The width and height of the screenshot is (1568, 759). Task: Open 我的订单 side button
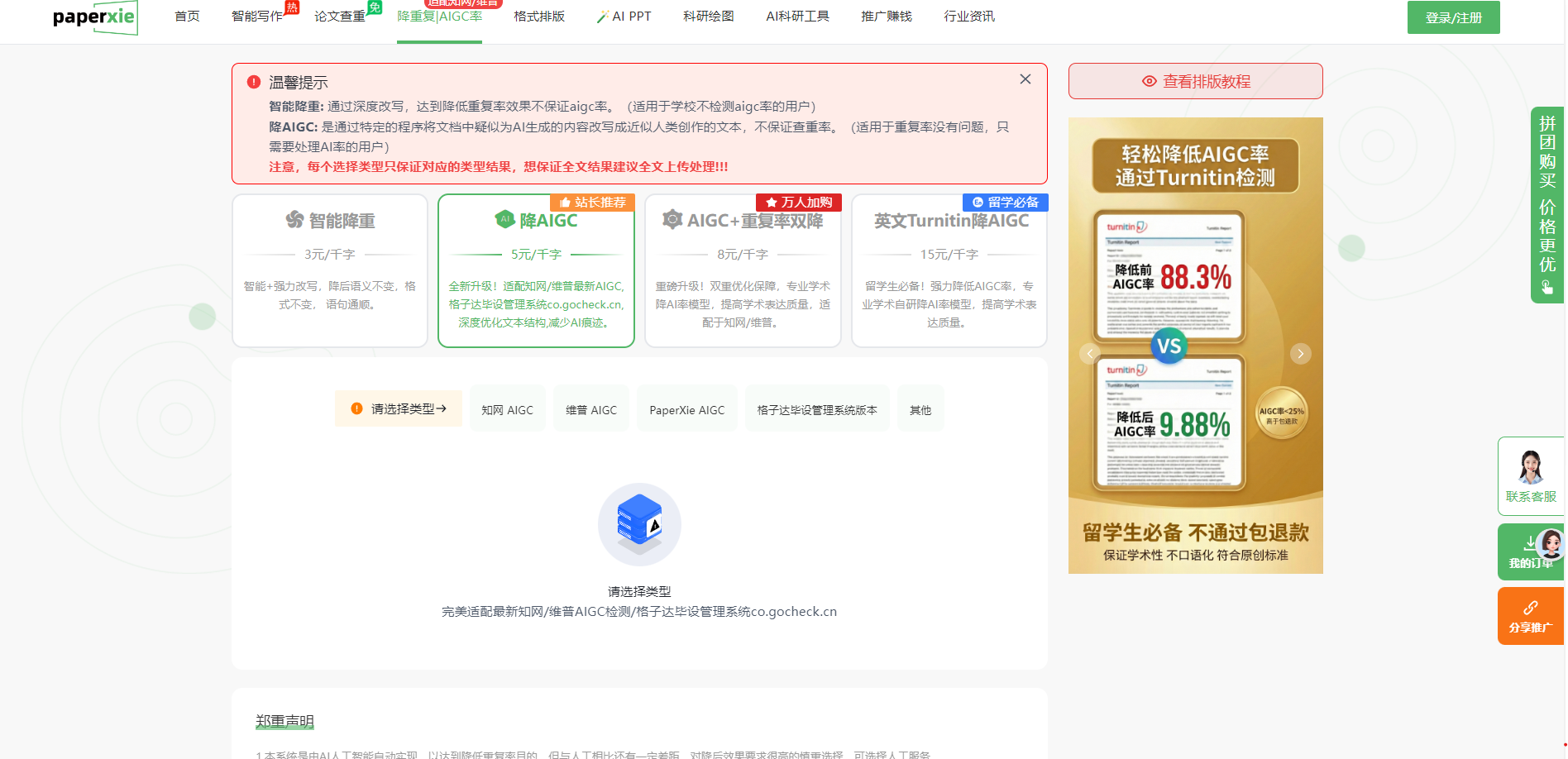pyautogui.click(x=1531, y=552)
